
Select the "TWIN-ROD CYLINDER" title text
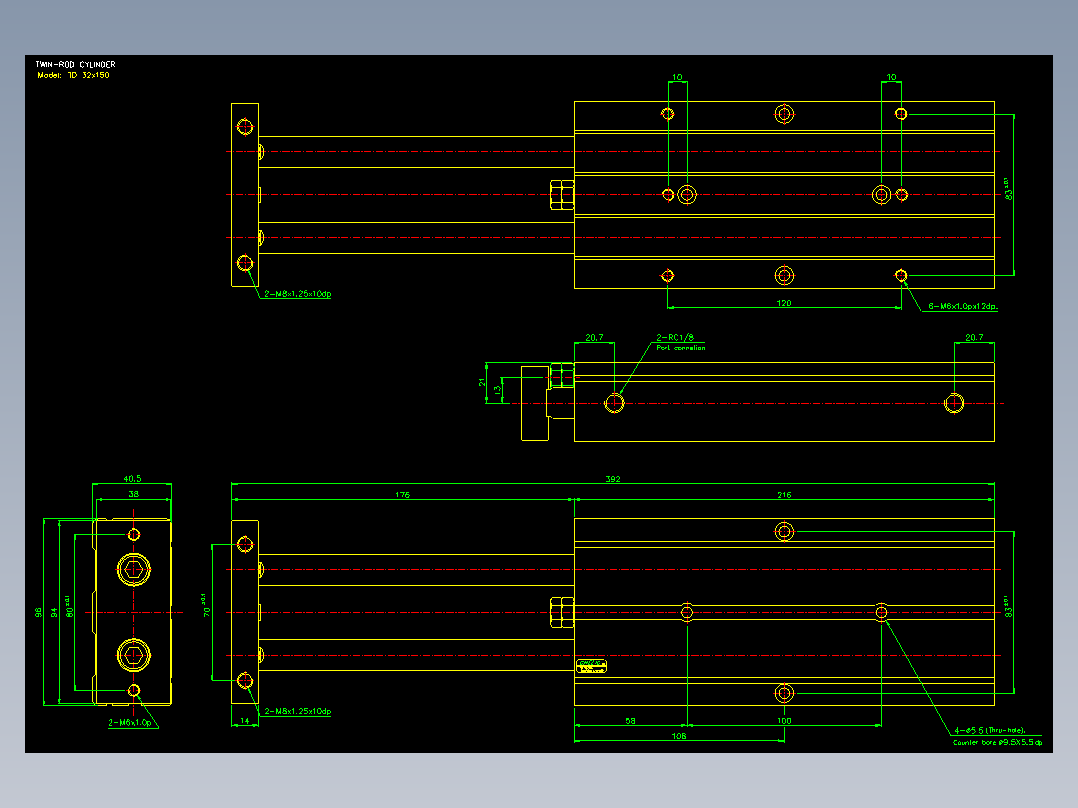tap(76, 65)
